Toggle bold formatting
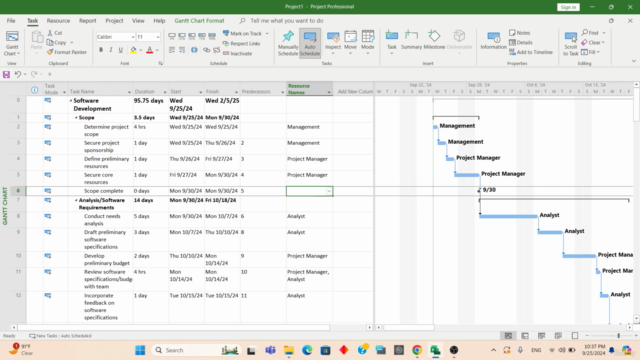Viewport: 640px width, 360px height. point(101,50)
